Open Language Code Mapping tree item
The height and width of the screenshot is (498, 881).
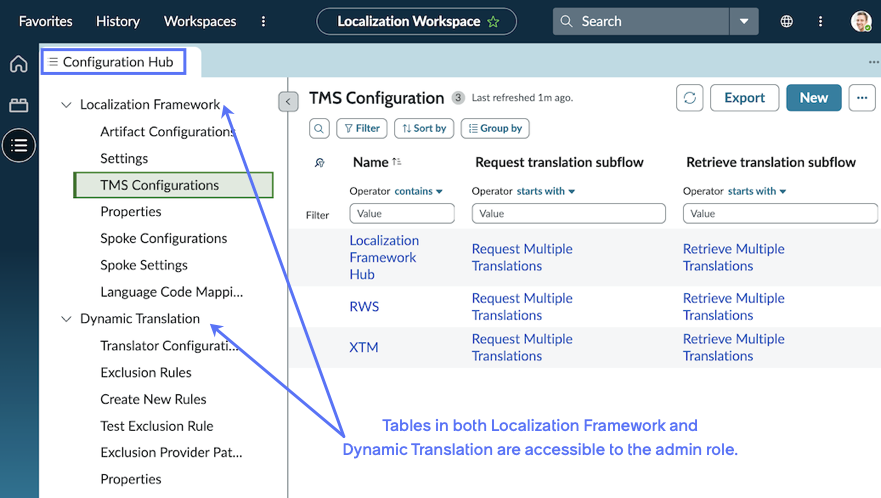(x=171, y=292)
